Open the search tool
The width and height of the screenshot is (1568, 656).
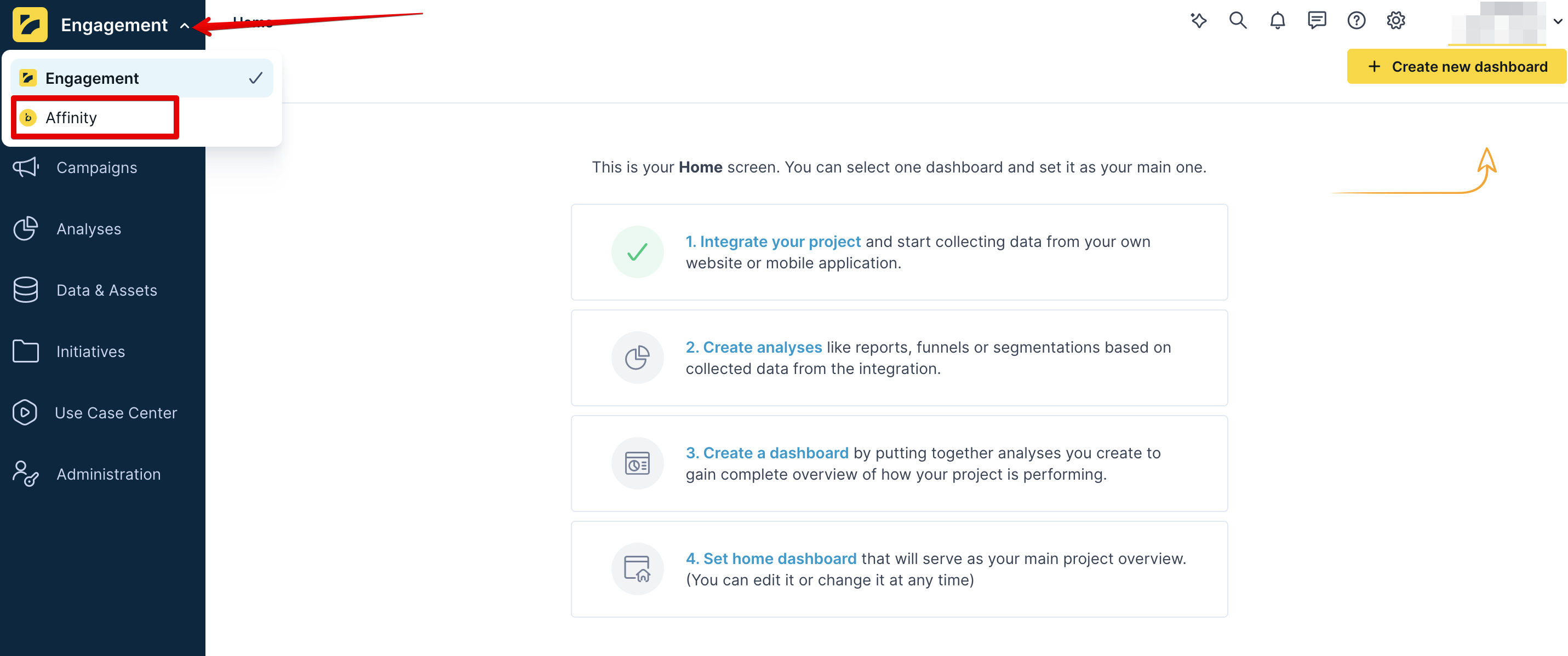pos(1238,20)
